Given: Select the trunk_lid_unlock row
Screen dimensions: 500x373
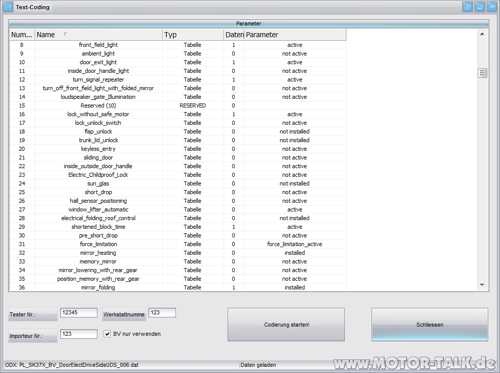Looking at the screenshot, I should pyautogui.click(x=178, y=140).
